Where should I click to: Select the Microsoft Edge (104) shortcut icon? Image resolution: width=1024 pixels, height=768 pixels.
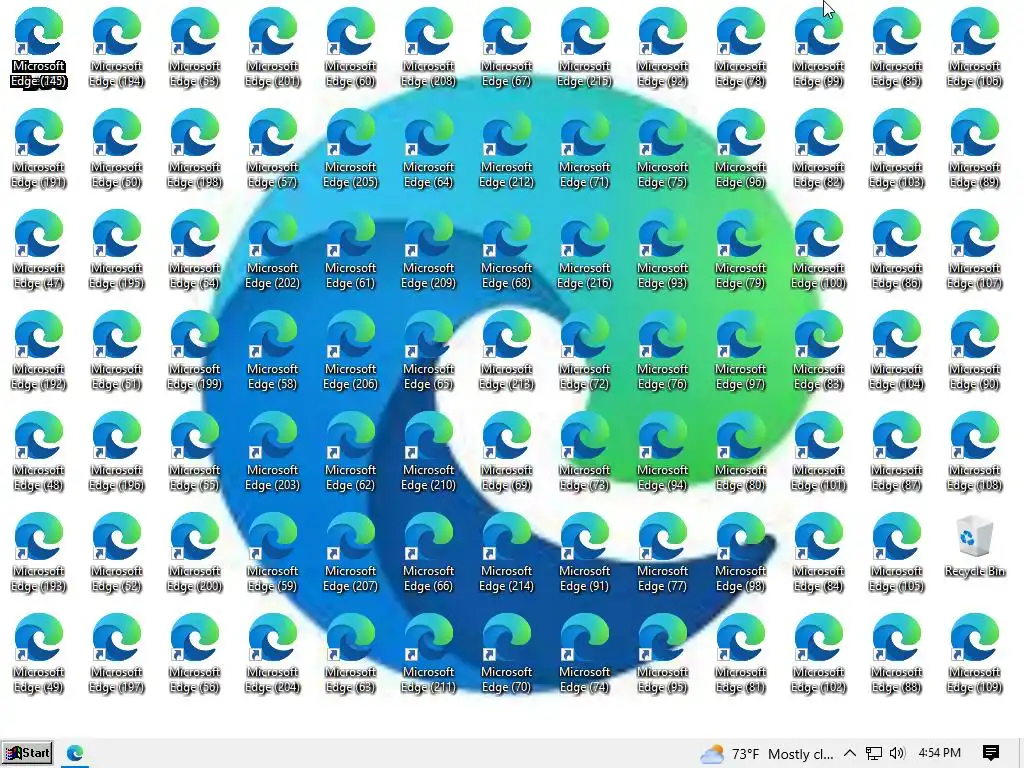896,351
